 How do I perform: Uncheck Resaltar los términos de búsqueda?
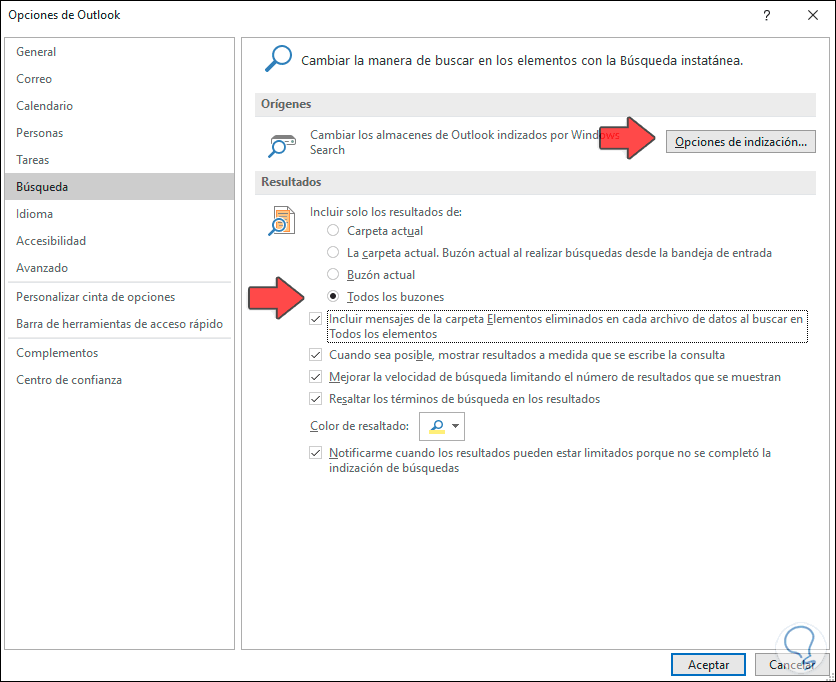pyautogui.click(x=316, y=398)
